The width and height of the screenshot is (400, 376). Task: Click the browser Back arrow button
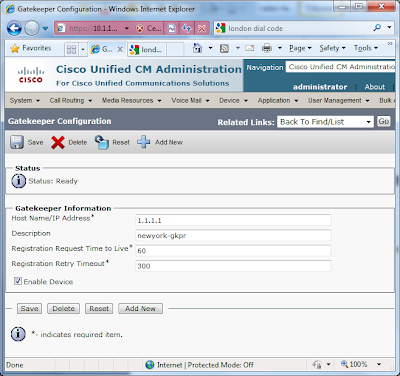(x=14, y=28)
